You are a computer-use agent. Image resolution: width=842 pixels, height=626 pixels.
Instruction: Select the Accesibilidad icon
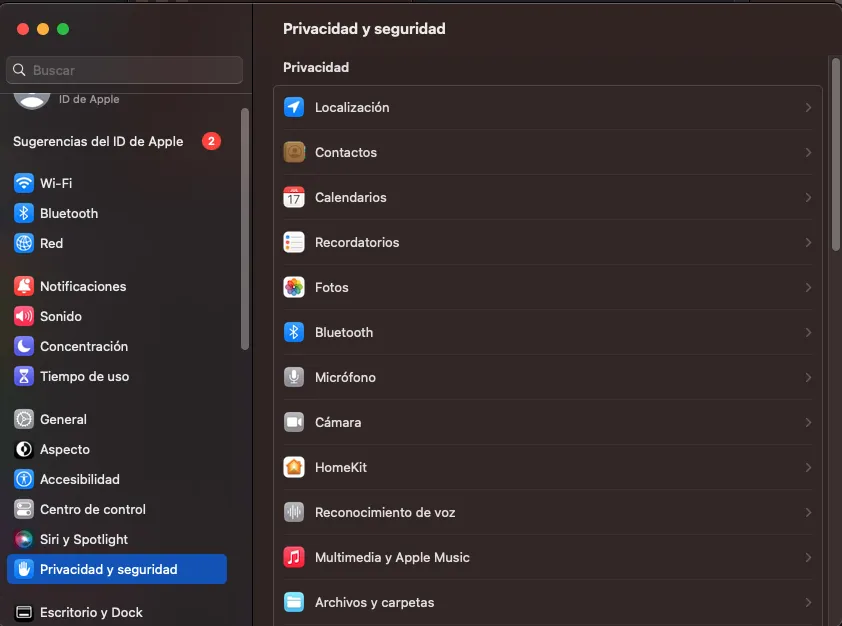pos(24,479)
